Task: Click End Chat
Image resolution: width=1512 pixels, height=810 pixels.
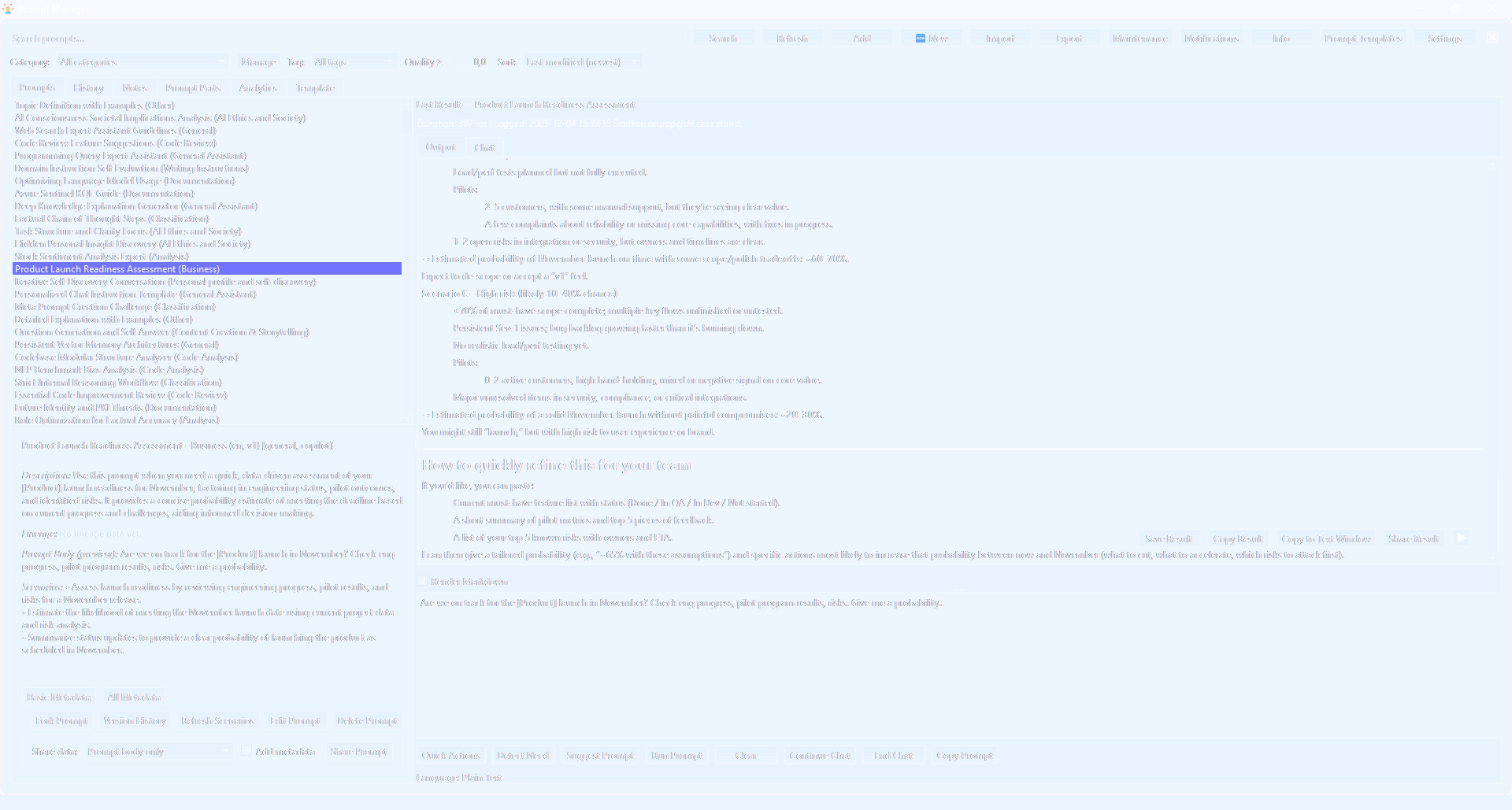Action: coord(893,755)
